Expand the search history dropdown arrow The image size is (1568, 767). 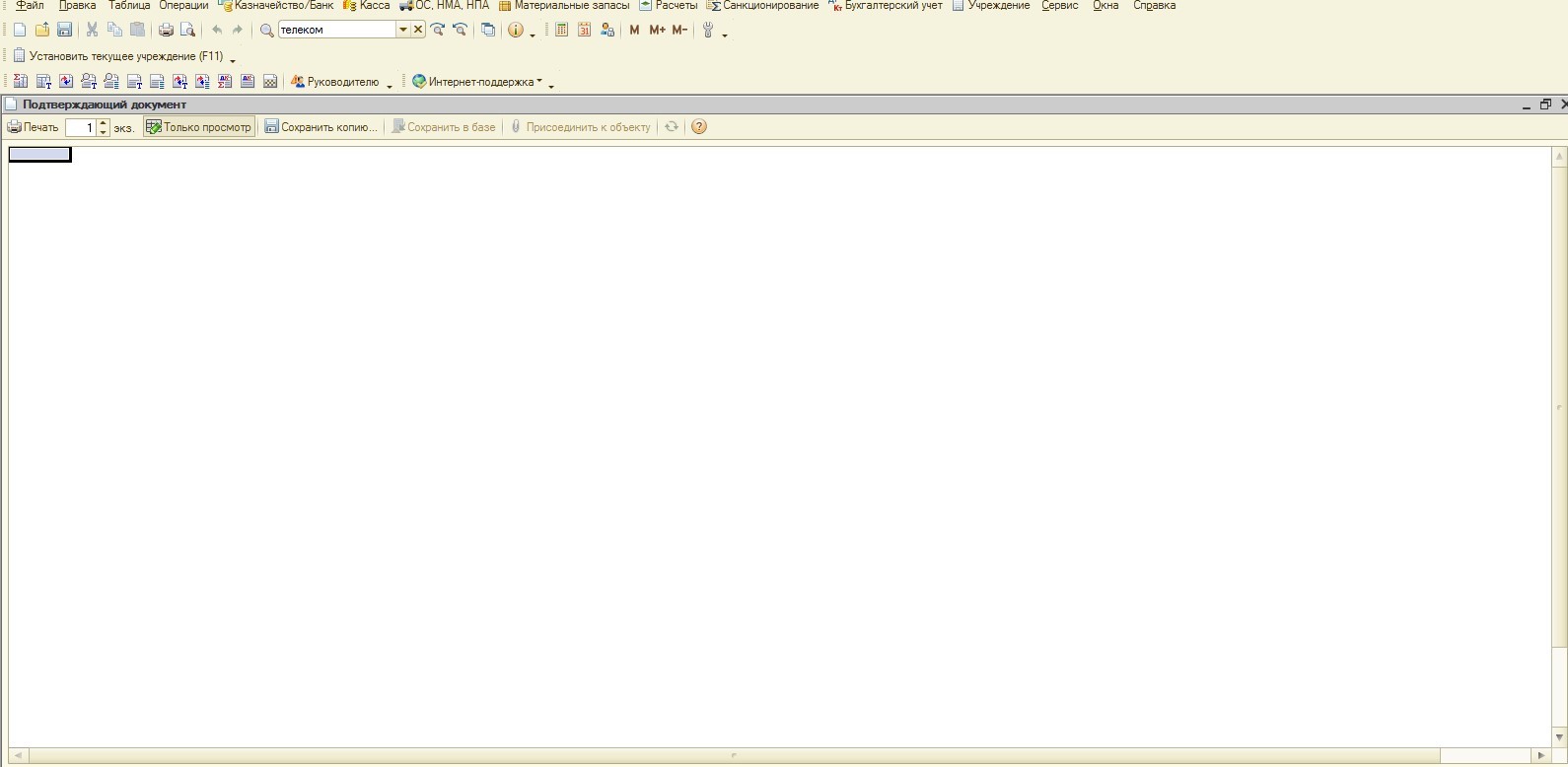(x=402, y=30)
